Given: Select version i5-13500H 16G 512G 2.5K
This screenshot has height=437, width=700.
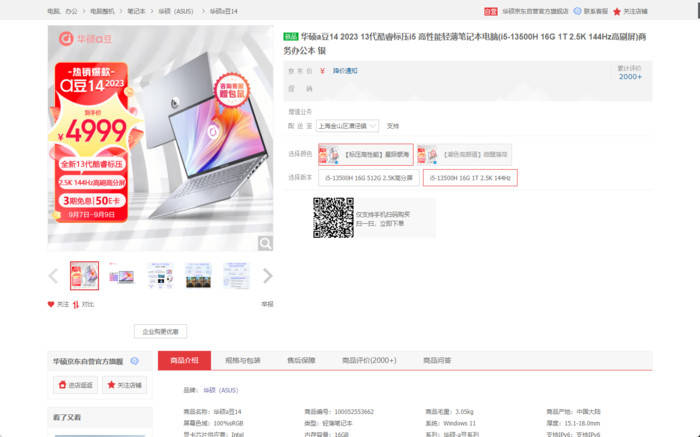Looking at the screenshot, I should click(369, 178).
